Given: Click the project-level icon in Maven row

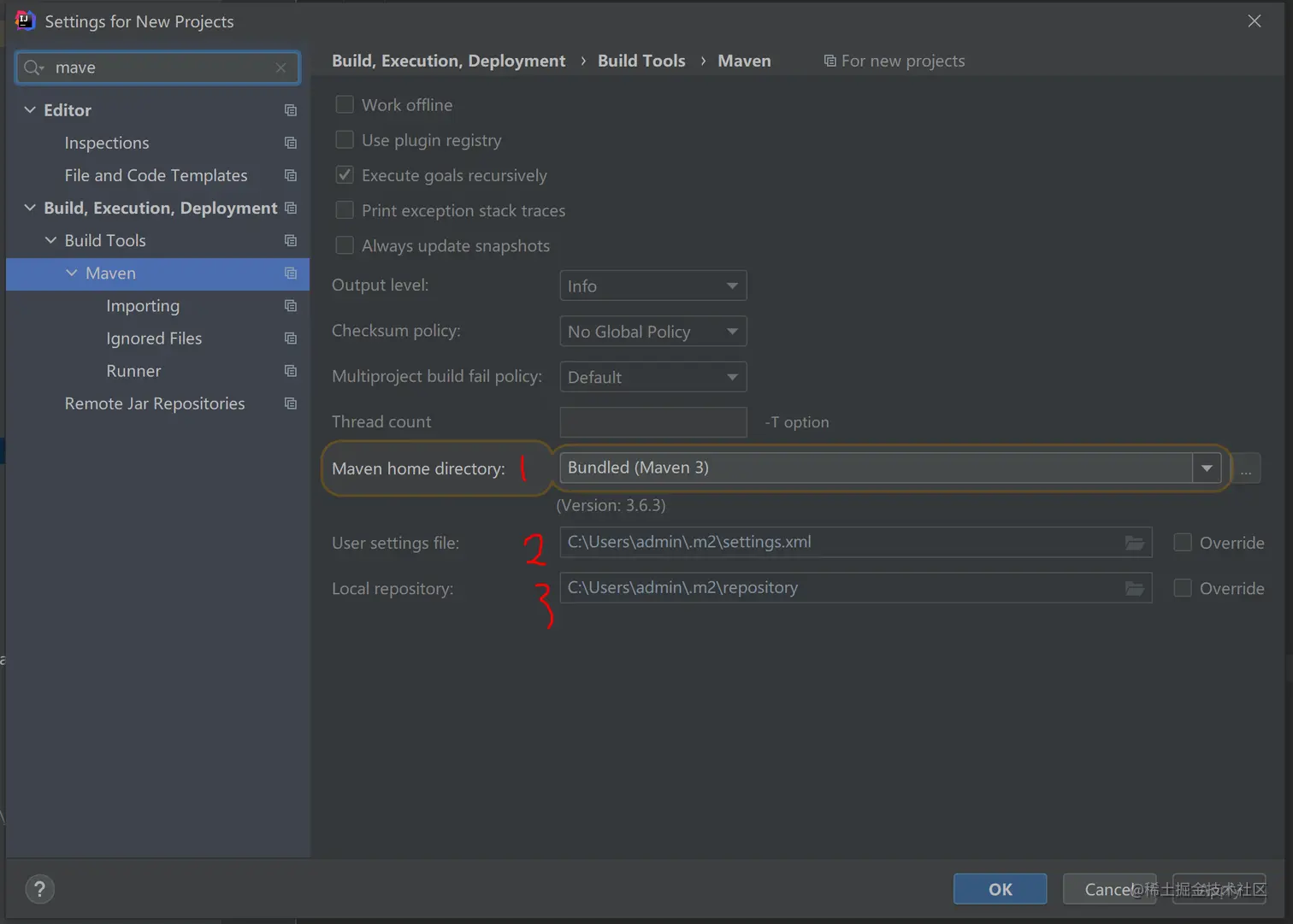Looking at the screenshot, I should (x=291, y=273).
